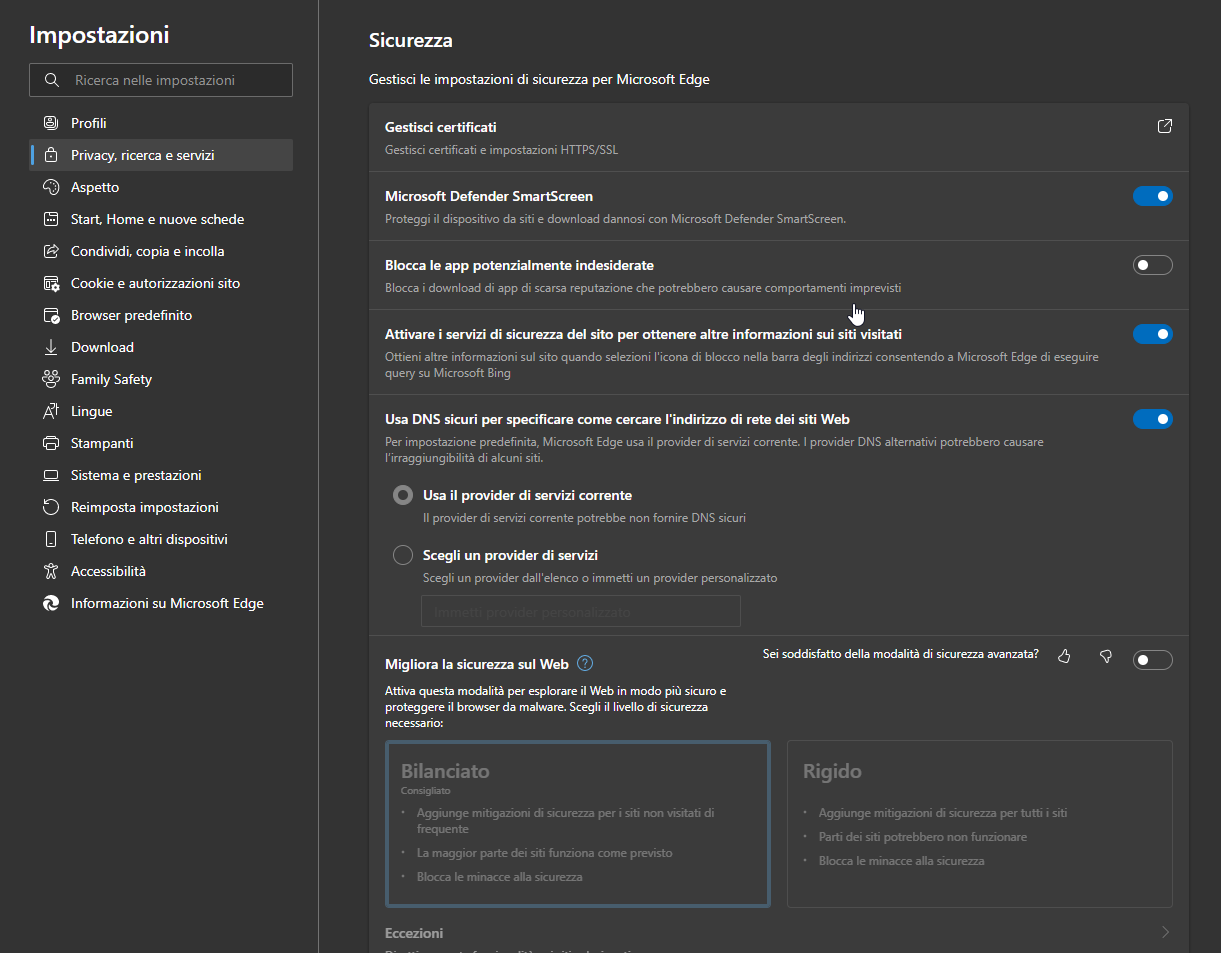Choose the Bilanciato security level card
1221x953 pixels.
[x=577, y=823]
